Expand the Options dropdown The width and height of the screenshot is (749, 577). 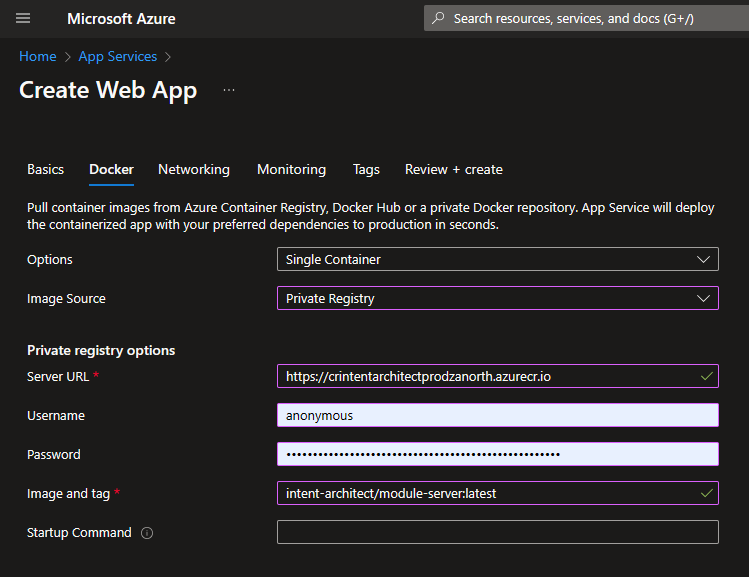497,260
